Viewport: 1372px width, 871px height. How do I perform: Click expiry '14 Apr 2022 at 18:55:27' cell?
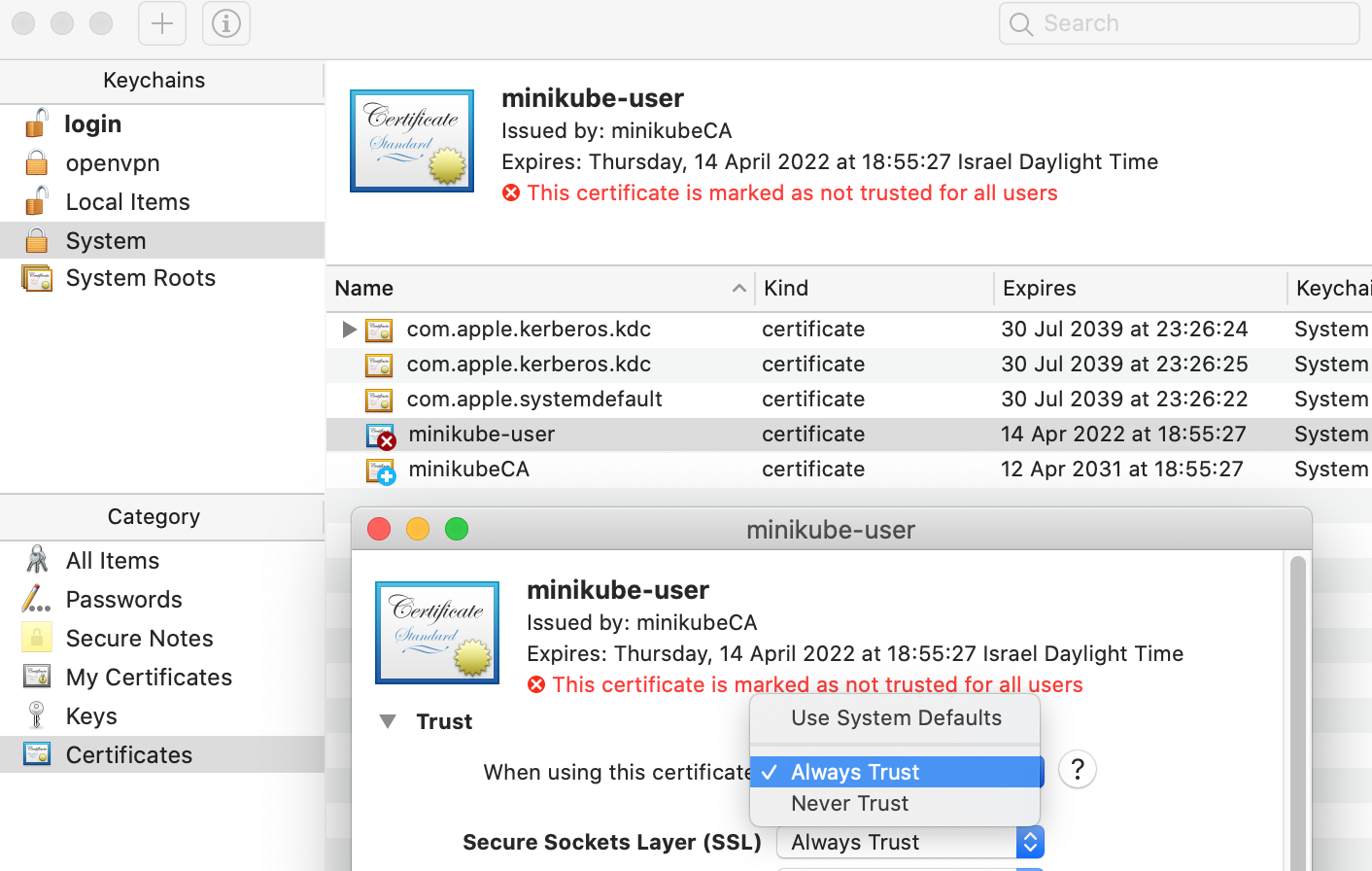[x=1123, y=435]
